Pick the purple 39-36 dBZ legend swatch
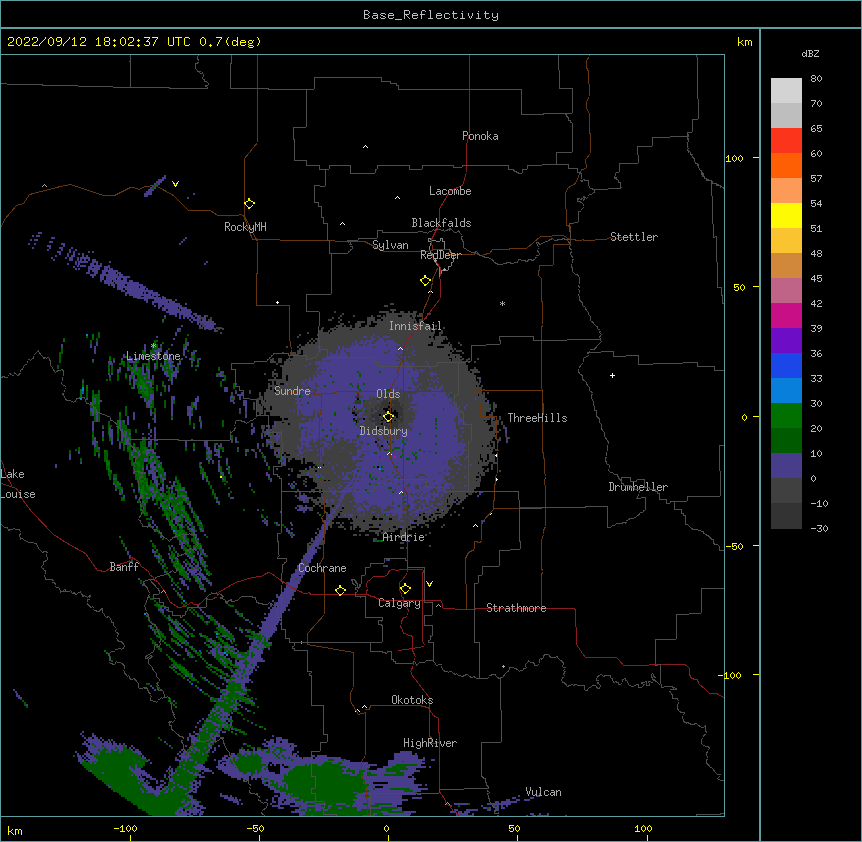Image resolution: width=862 pixels, height=842 pixels. click(786, 341)
